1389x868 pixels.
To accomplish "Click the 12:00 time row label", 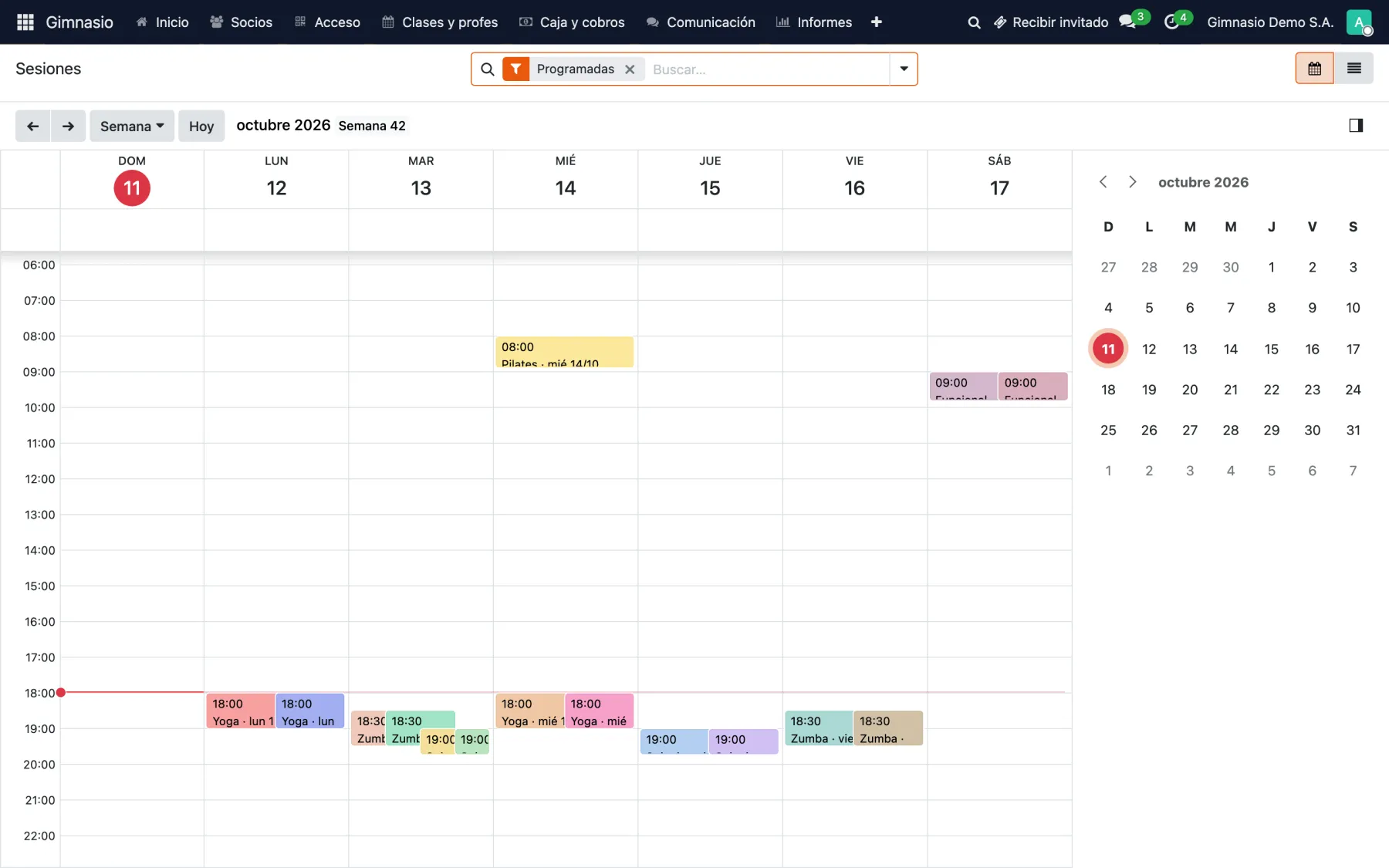I will click(39, 479).
